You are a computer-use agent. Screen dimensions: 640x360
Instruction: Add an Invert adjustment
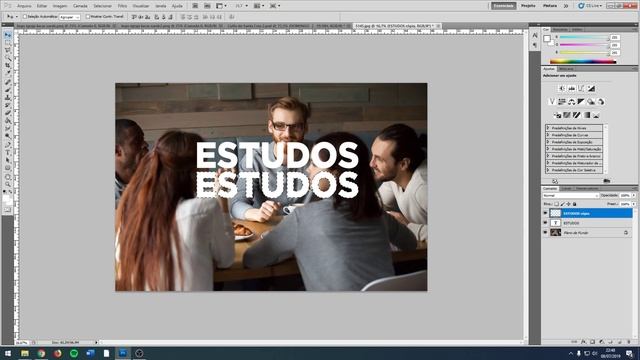(x=558, y=115)
